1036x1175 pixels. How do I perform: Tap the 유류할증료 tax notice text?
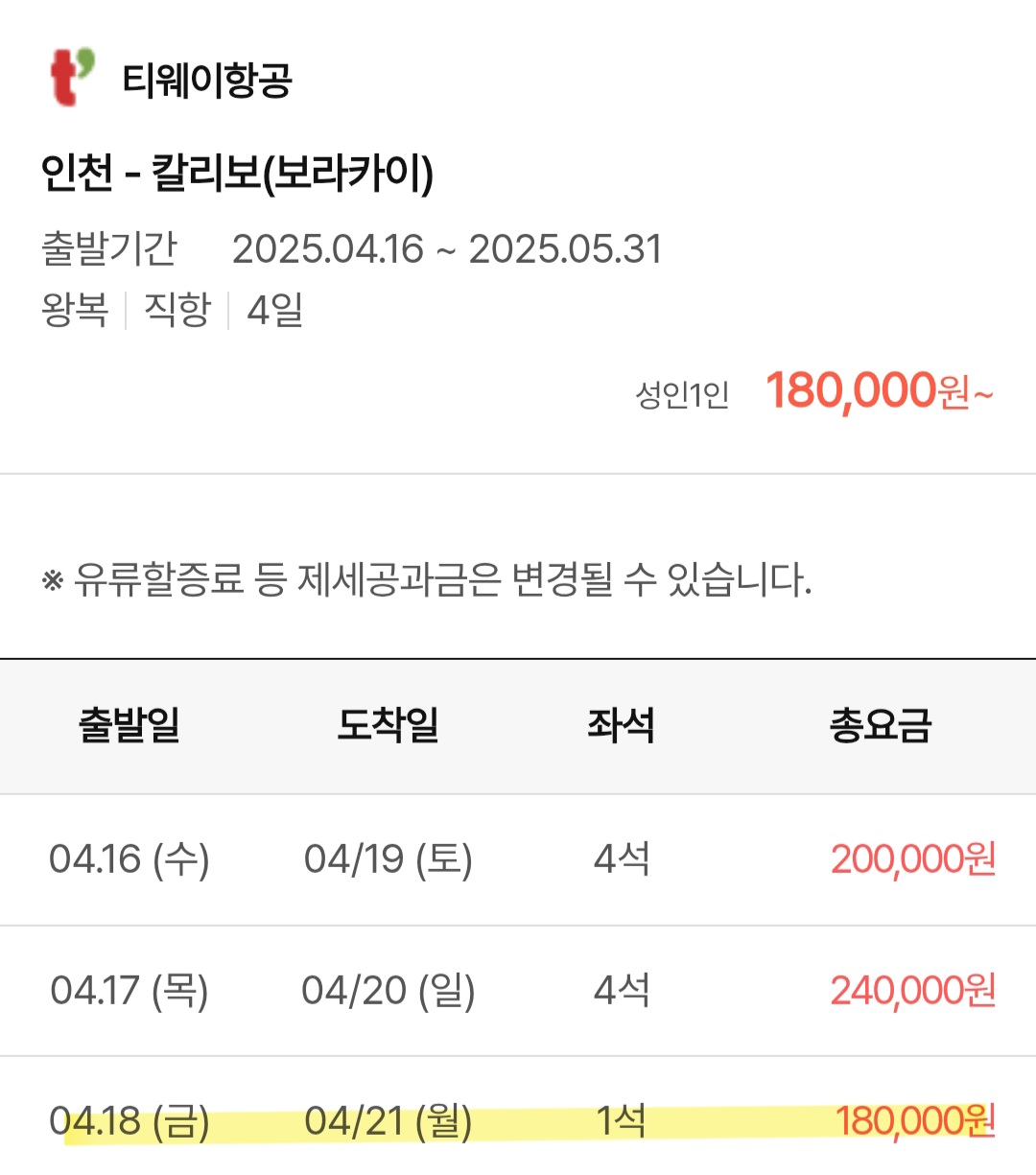(428, 579)
